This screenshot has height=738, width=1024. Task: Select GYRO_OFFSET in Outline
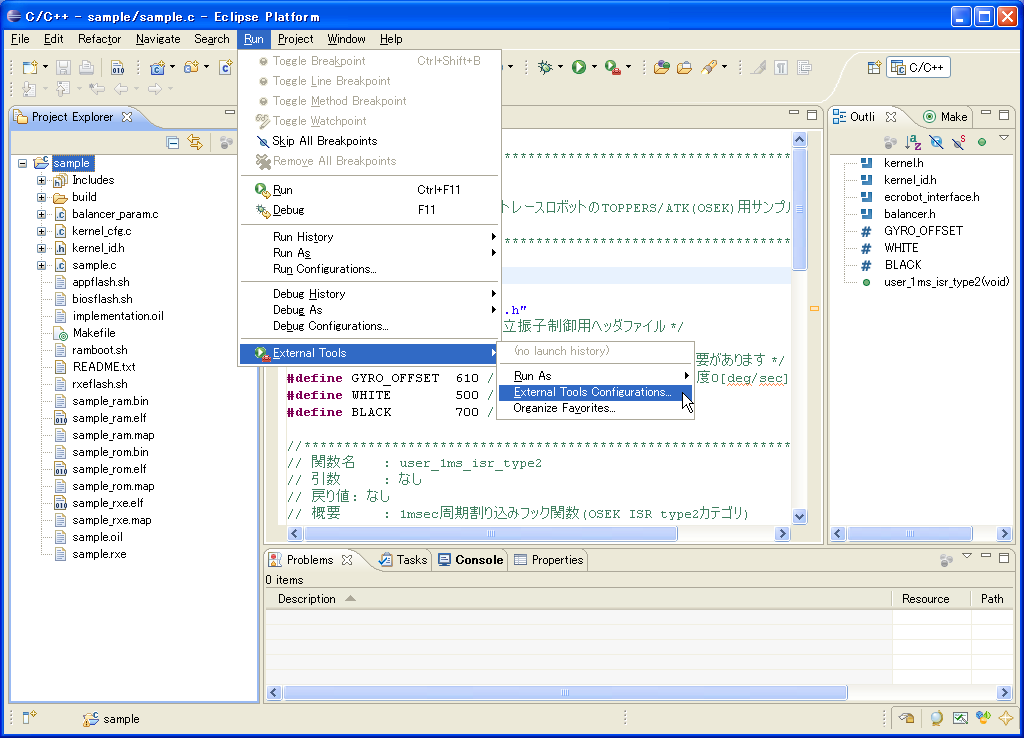pyautogui.click(x=923, y=231)
